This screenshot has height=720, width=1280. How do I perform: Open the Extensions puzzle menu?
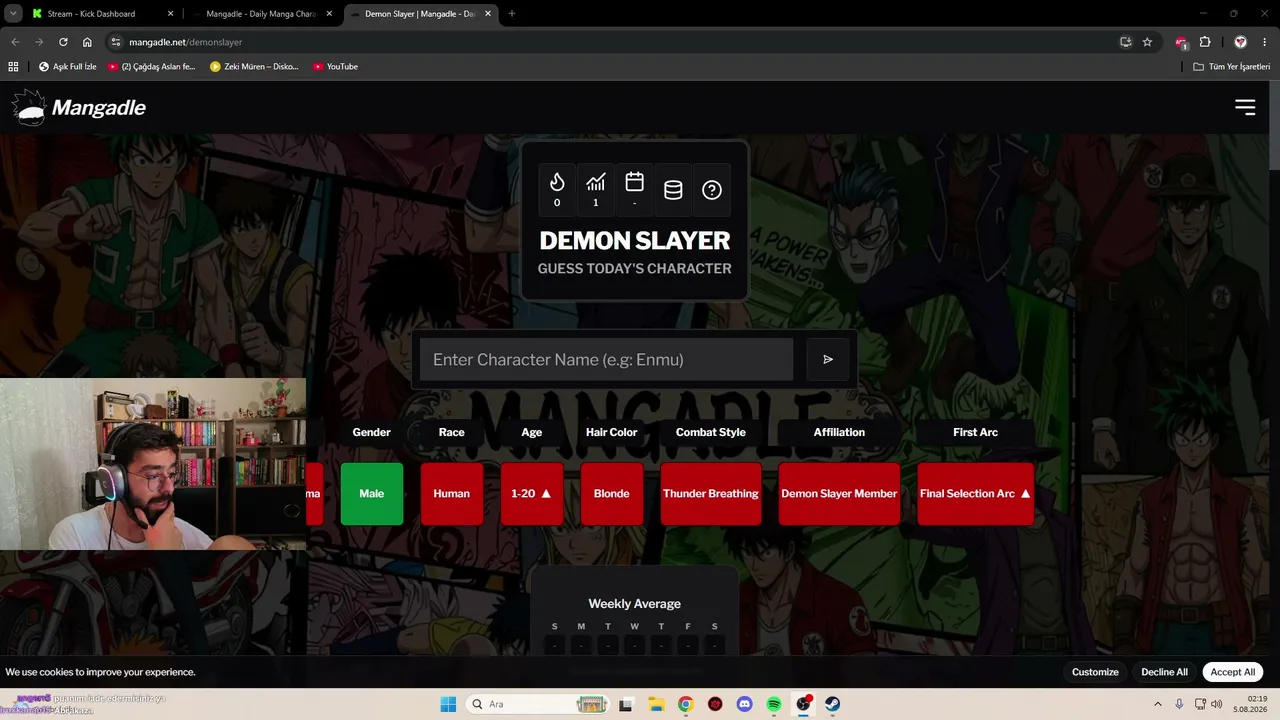pos(1205,42)
